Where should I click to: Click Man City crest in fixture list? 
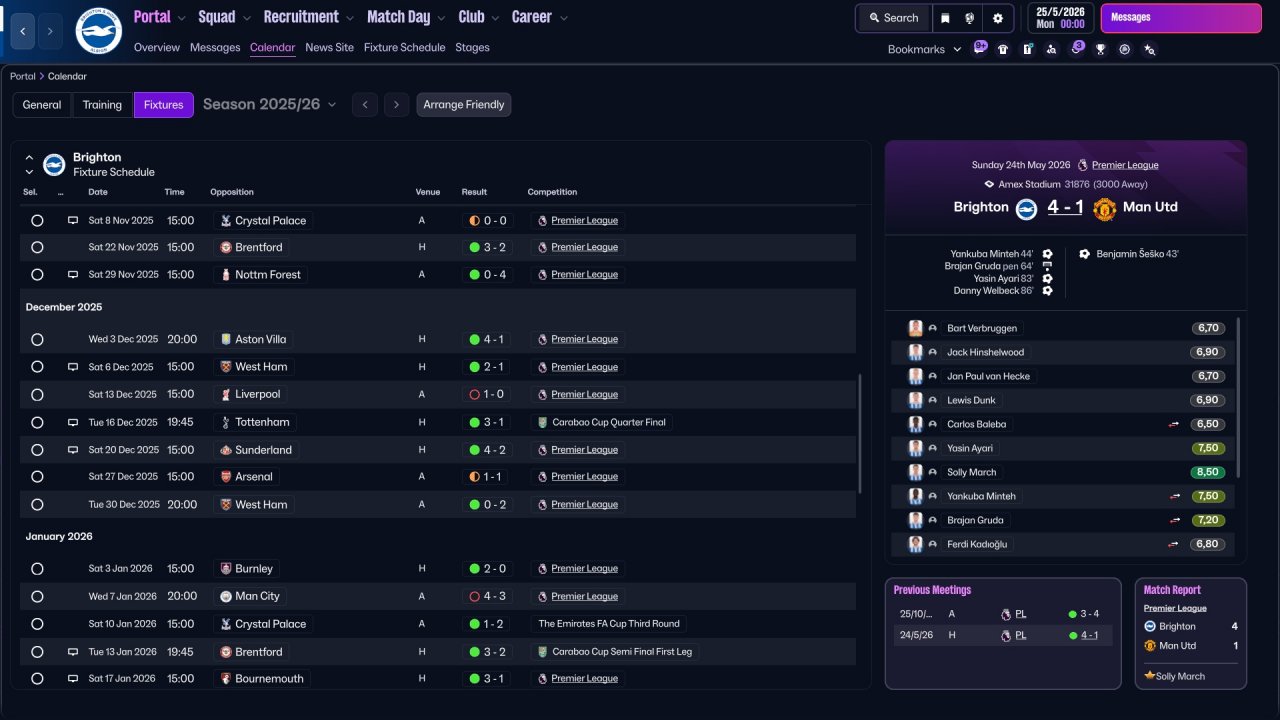(226, 596)
